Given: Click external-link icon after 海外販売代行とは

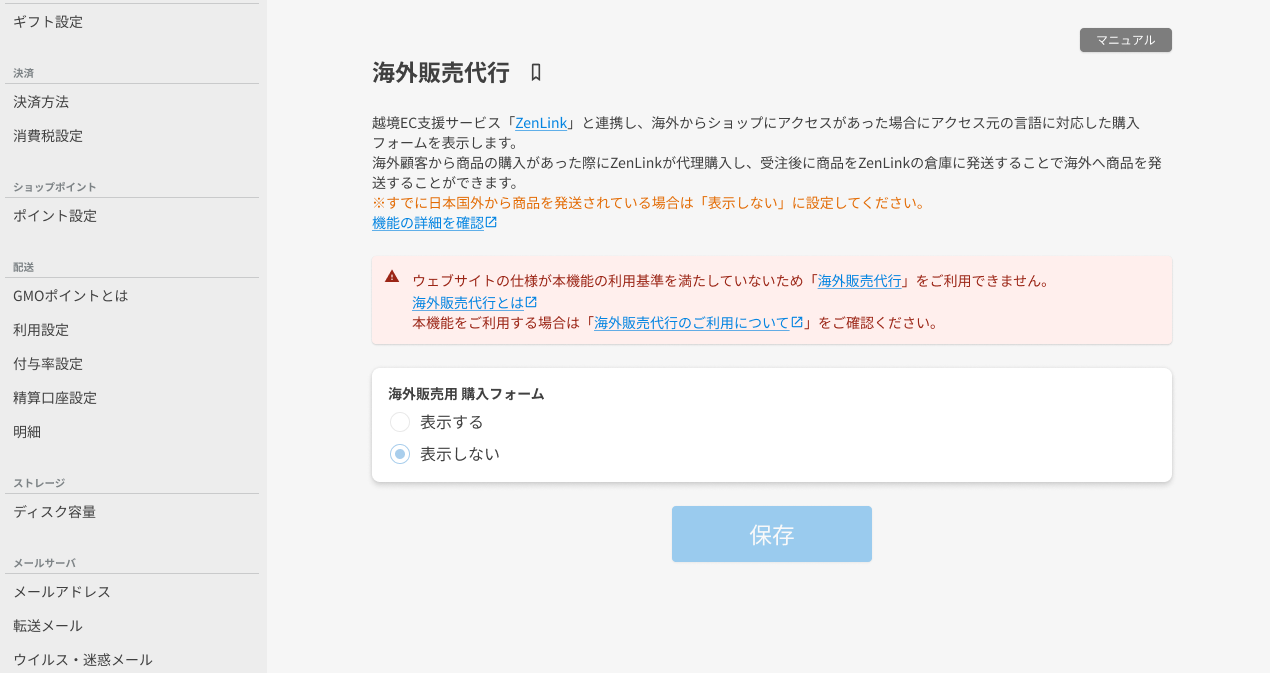Looking at the screenshot, I should coord(531,302).
